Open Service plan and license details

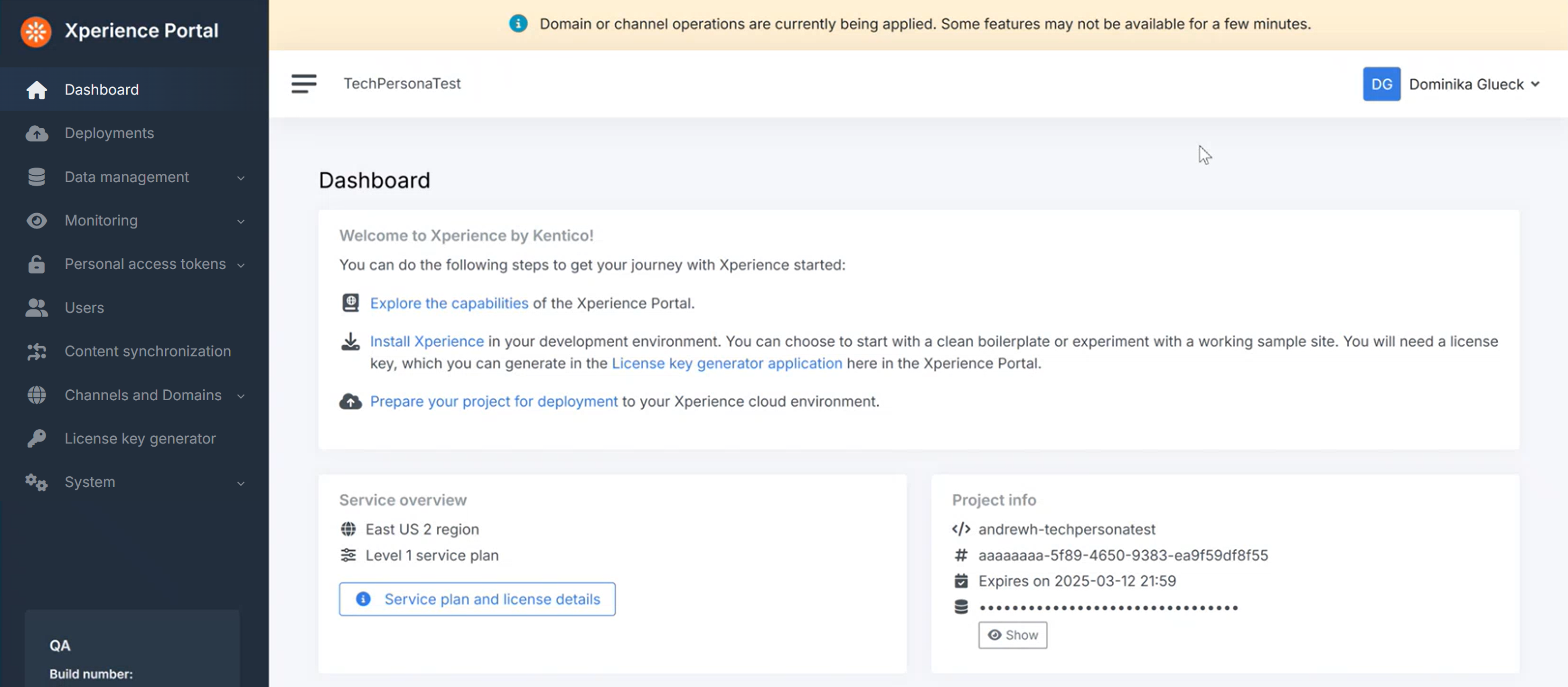click(477, 599)
